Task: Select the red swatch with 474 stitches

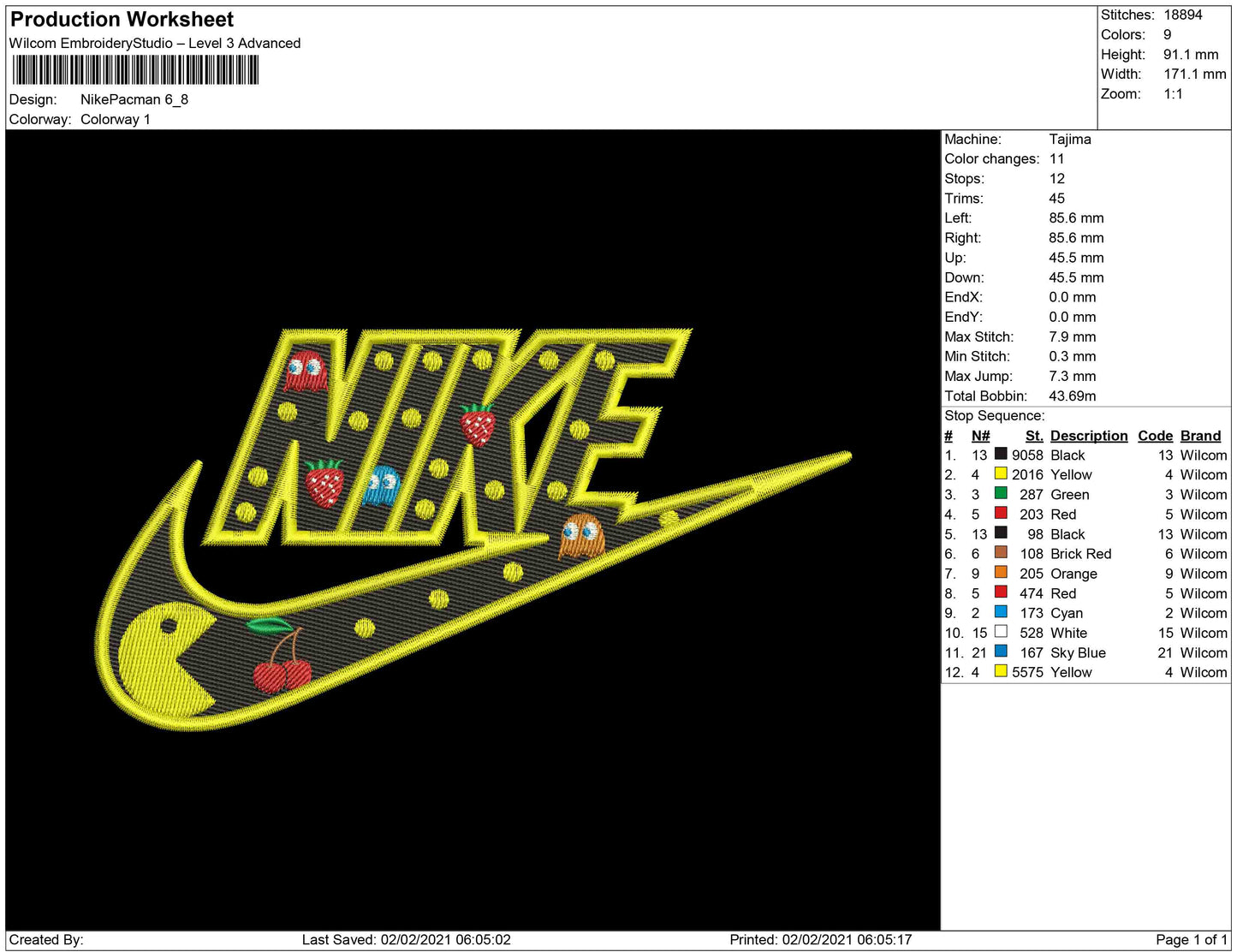Action: pyautogui.click(x=1001, y=592)
